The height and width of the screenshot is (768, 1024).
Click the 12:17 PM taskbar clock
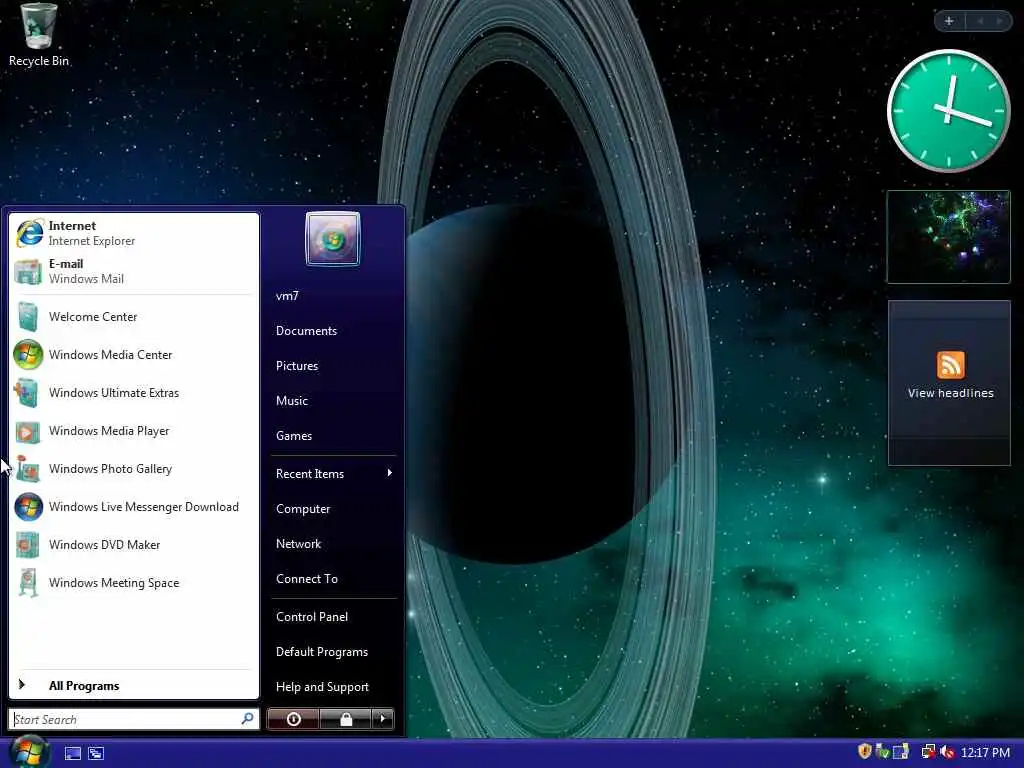coord(985,752)
